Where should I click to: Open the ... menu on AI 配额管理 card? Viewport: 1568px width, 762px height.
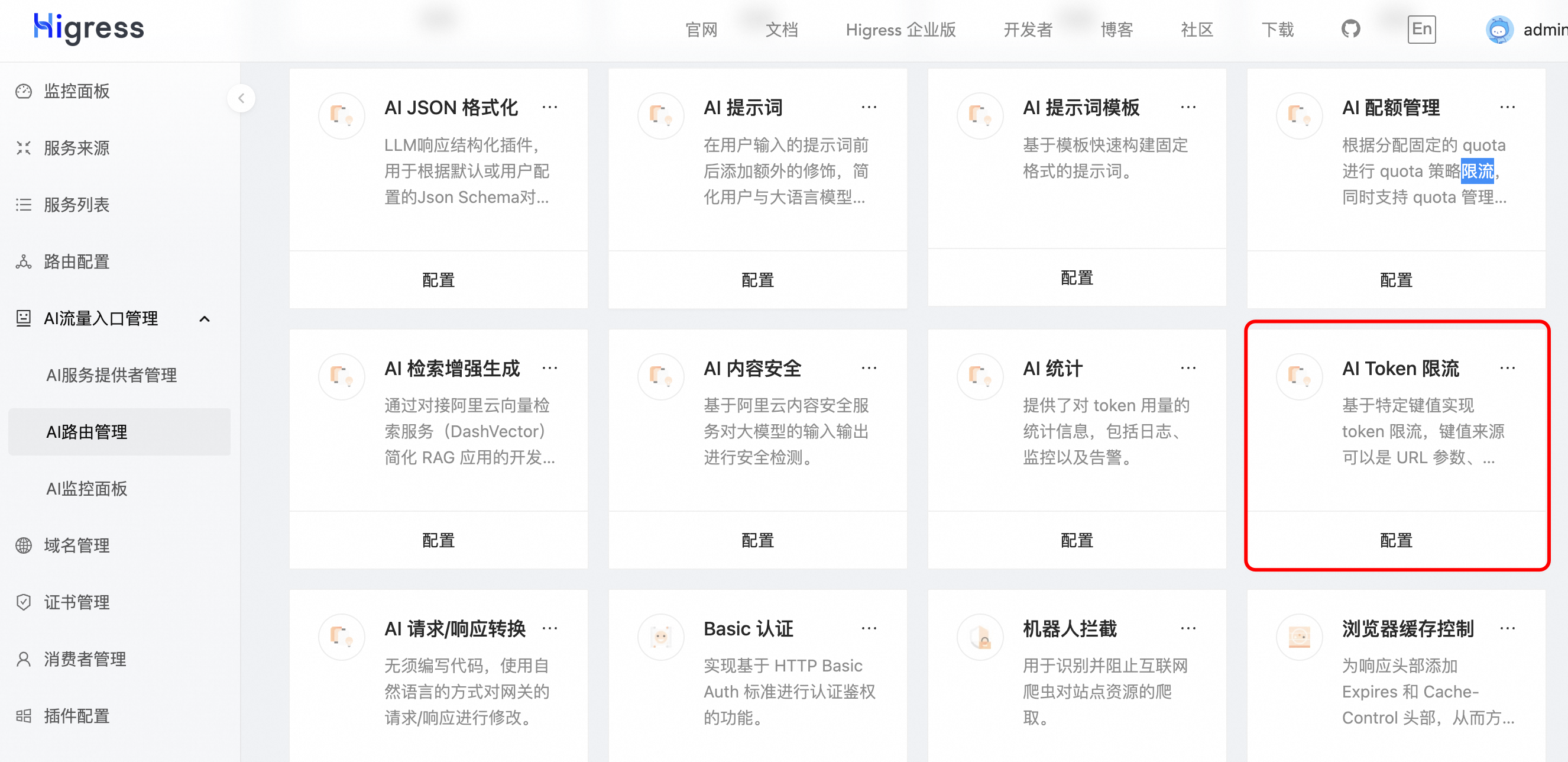[1508, 106]
